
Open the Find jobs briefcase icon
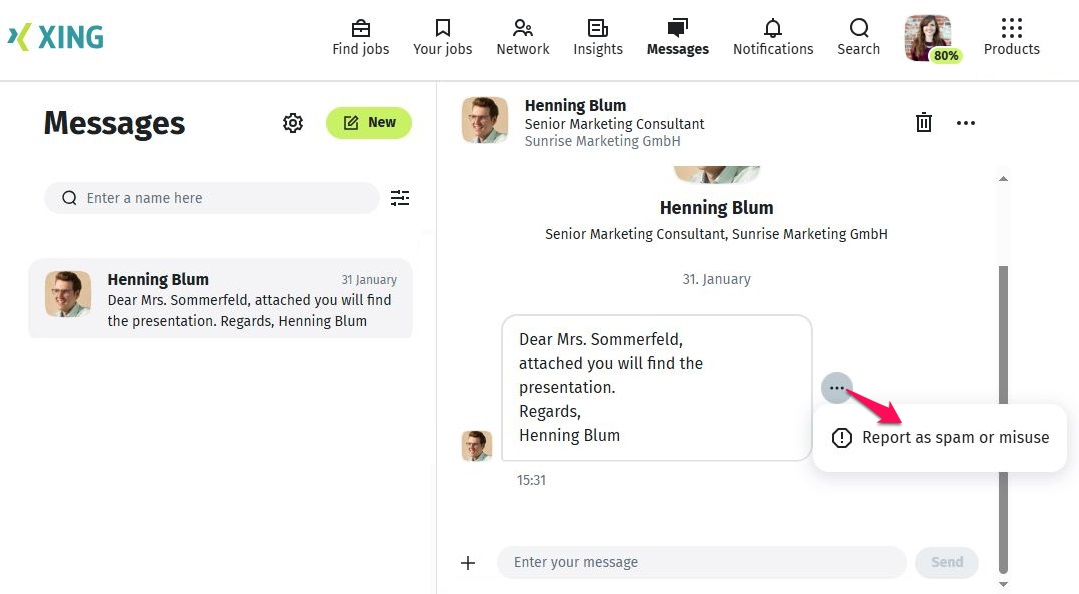coord(361,28)
